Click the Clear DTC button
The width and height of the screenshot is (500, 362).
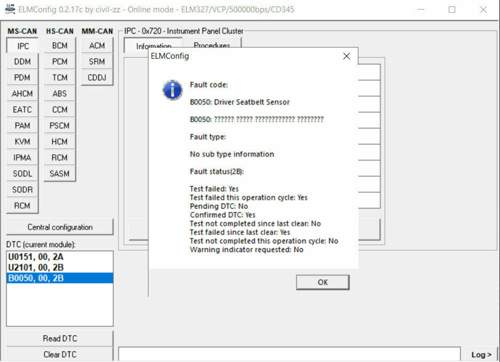point(60,354)
